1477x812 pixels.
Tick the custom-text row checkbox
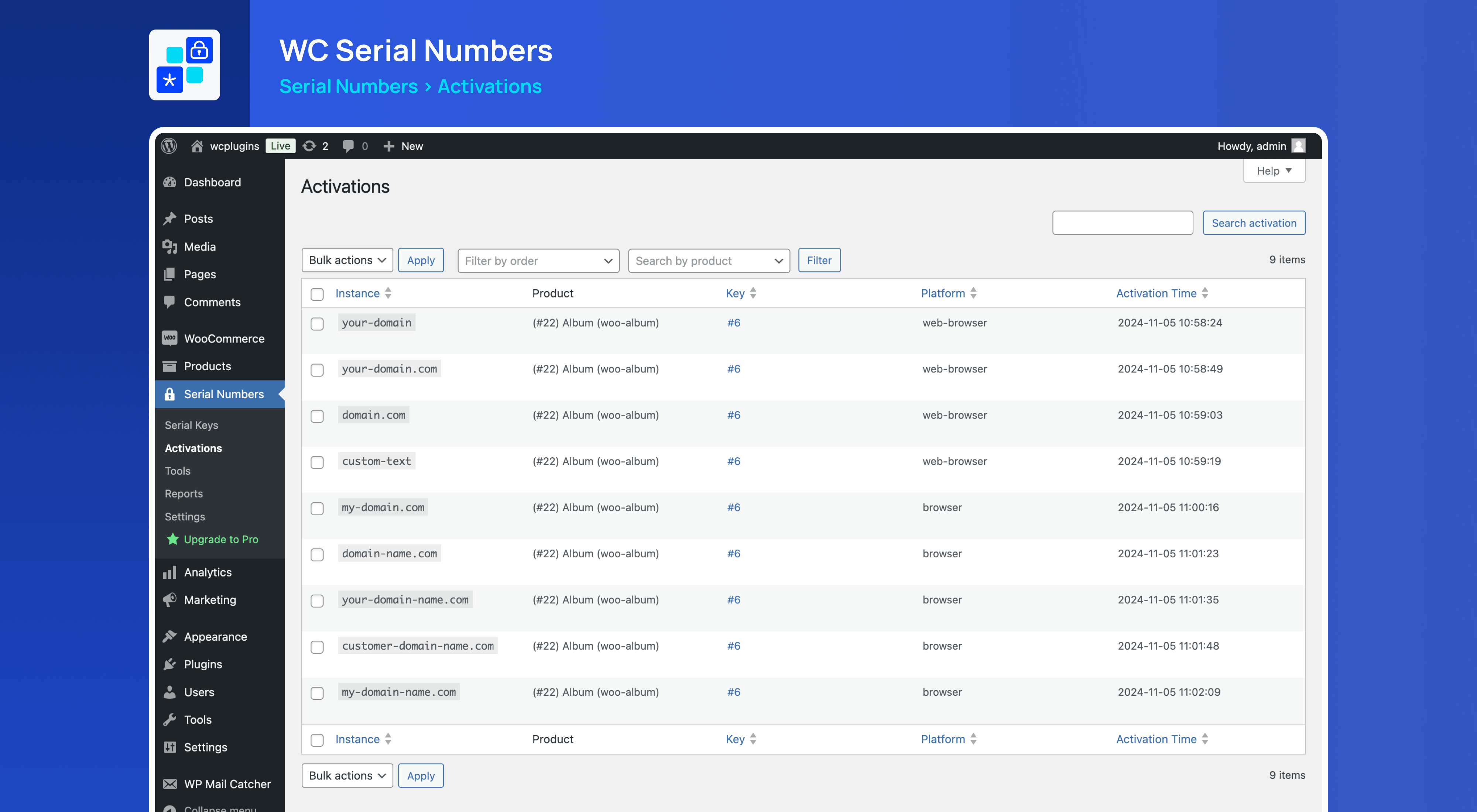317,462
